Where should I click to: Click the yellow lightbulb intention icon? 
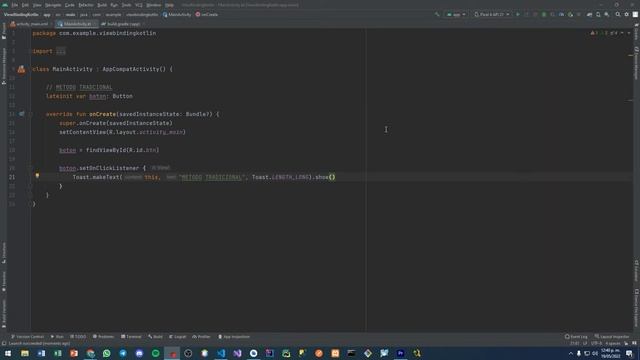(37, 176)
